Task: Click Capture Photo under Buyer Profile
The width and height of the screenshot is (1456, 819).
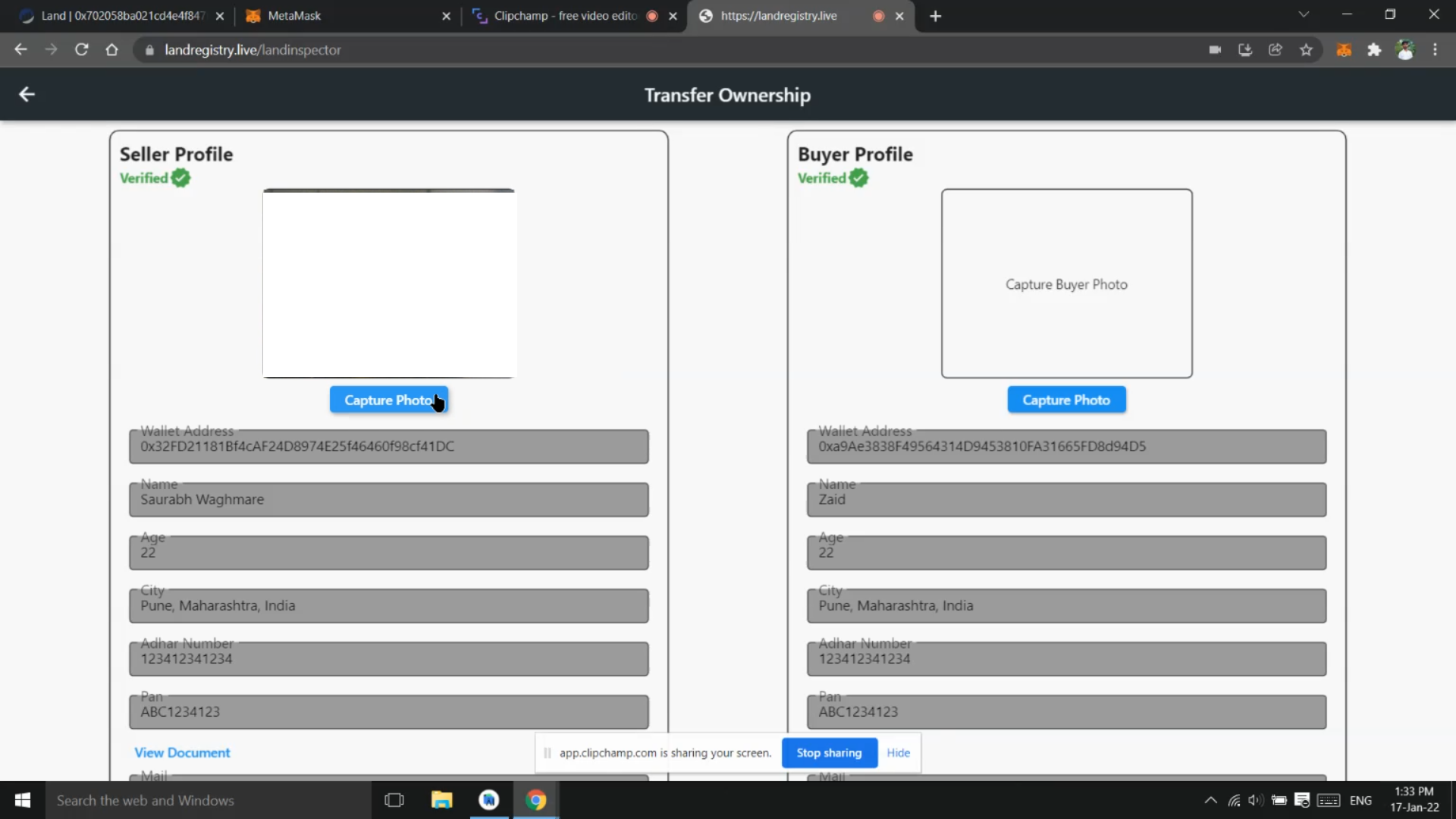Action: [x=1065, y=400]
